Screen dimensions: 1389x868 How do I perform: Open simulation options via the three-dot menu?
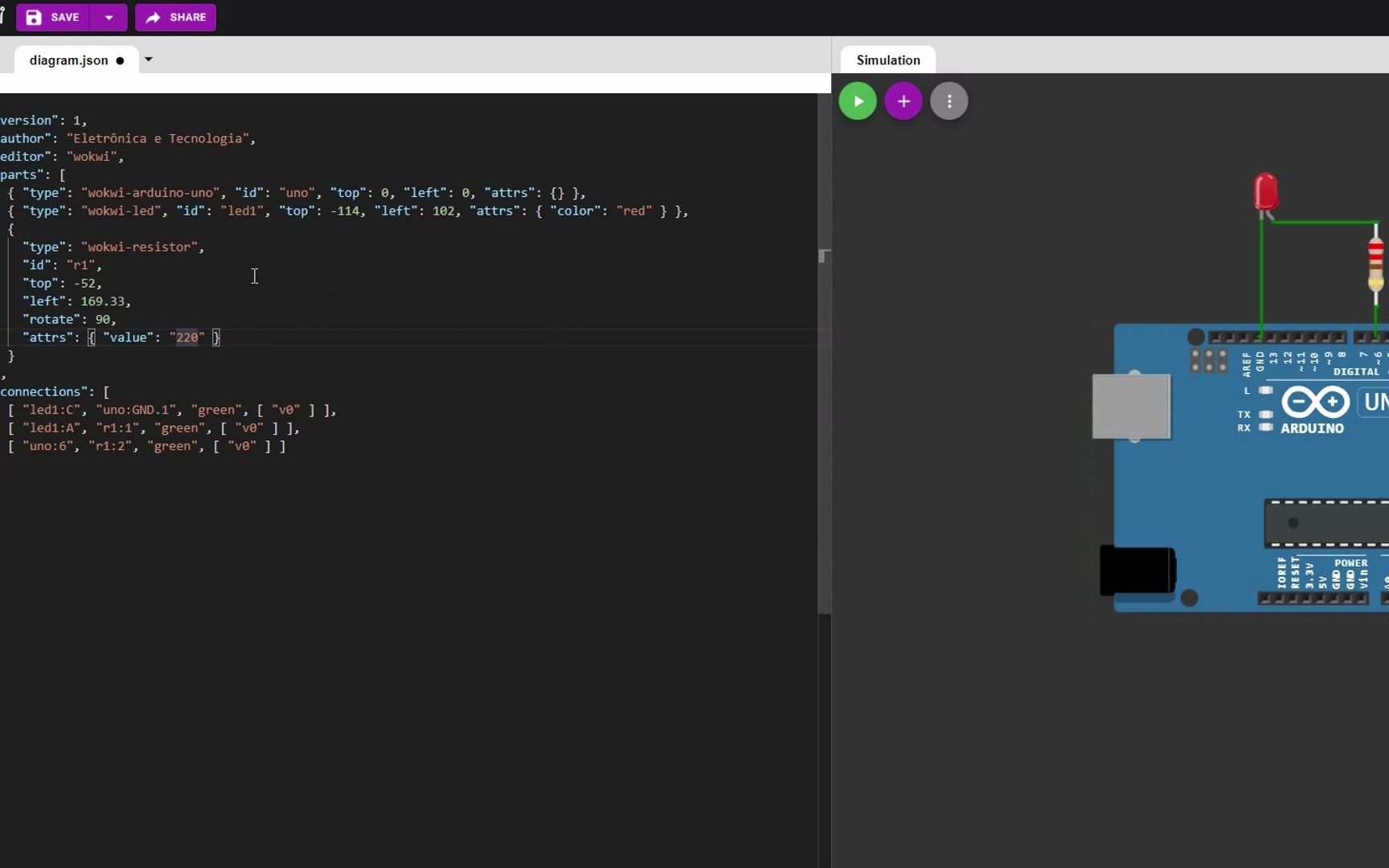point(949,100)
